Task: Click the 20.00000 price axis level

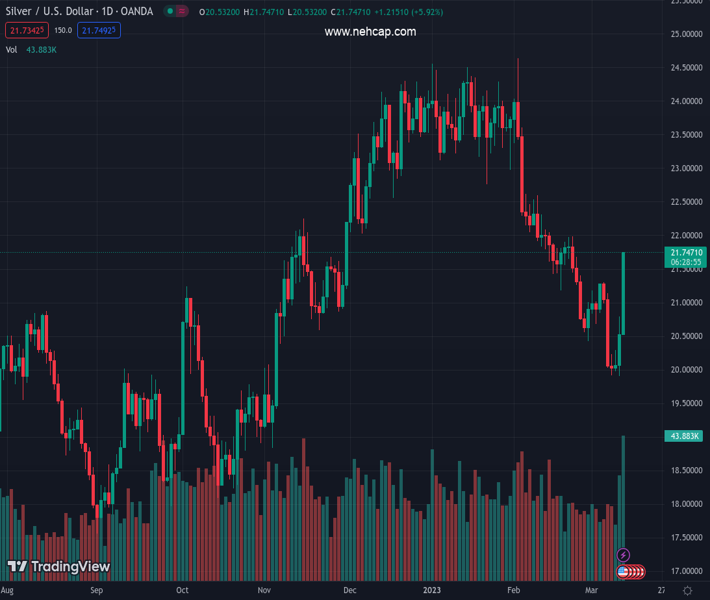Action: (x=686, y=370)
